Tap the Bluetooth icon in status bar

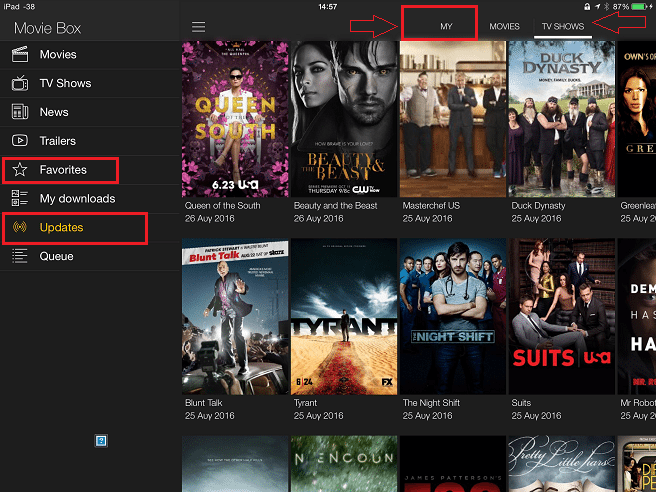(607, 7)
